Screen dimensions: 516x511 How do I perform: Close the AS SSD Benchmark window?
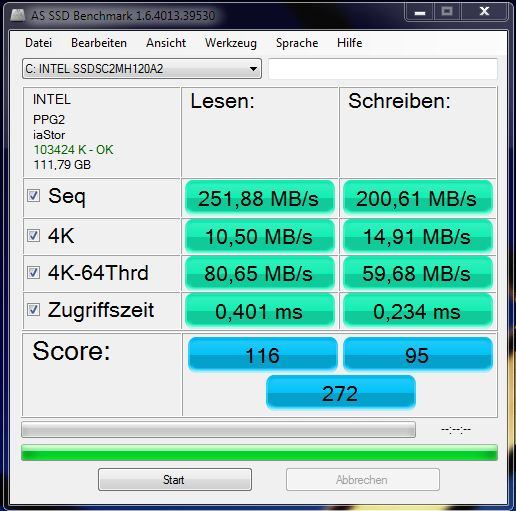click(x=485, y=12)
